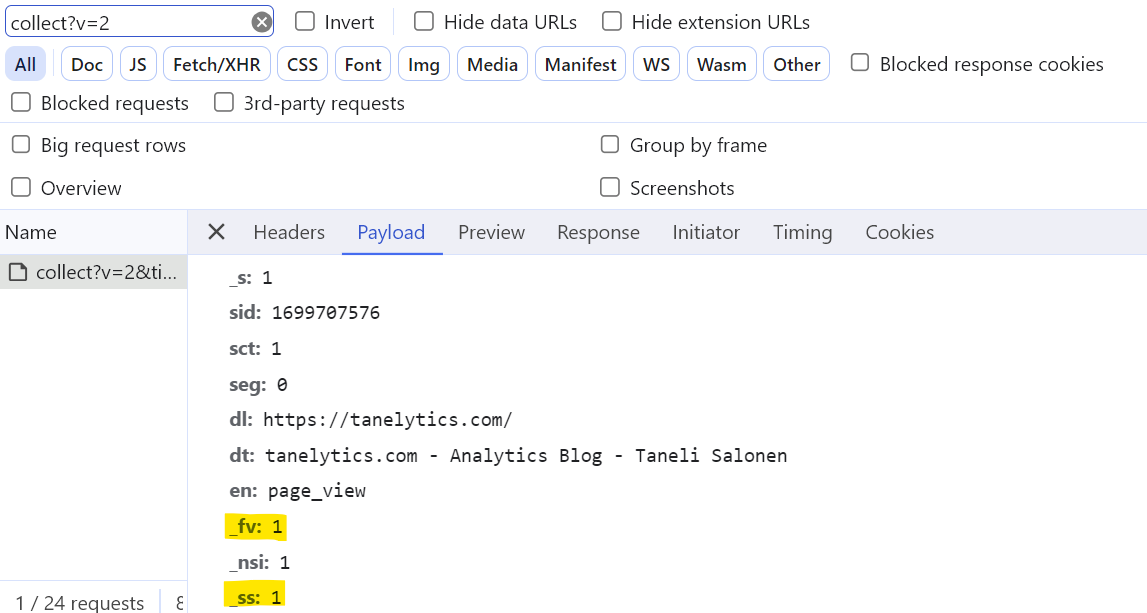Select the sid value 1699707576

(x=326, y=313)
